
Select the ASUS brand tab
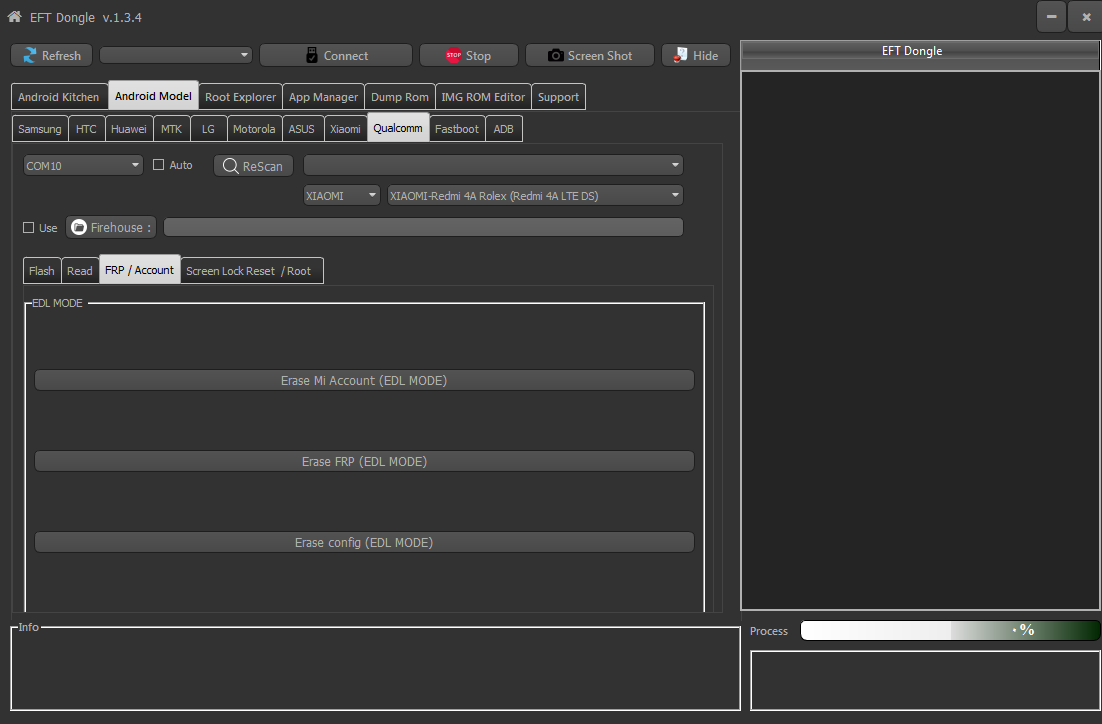302,129
